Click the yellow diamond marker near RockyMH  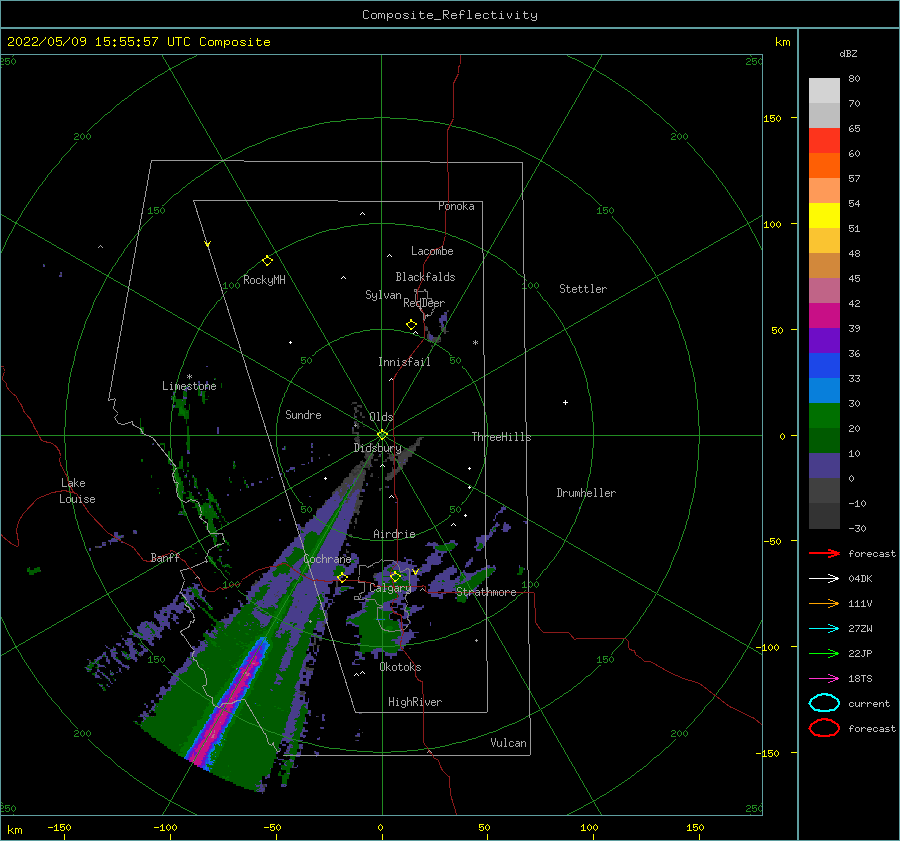267,261
